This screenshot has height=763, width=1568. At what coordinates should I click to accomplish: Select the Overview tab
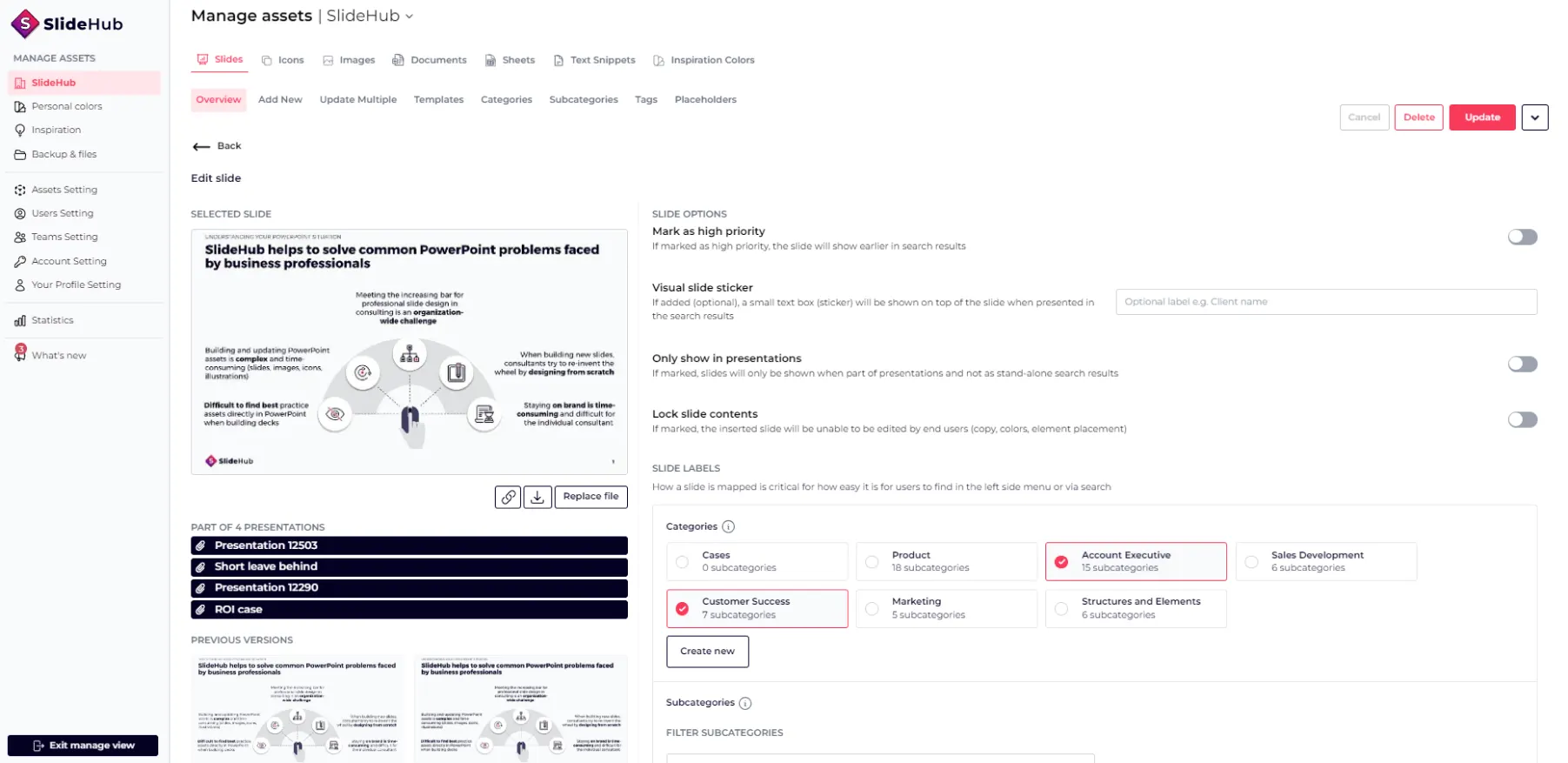click(218, 100)
